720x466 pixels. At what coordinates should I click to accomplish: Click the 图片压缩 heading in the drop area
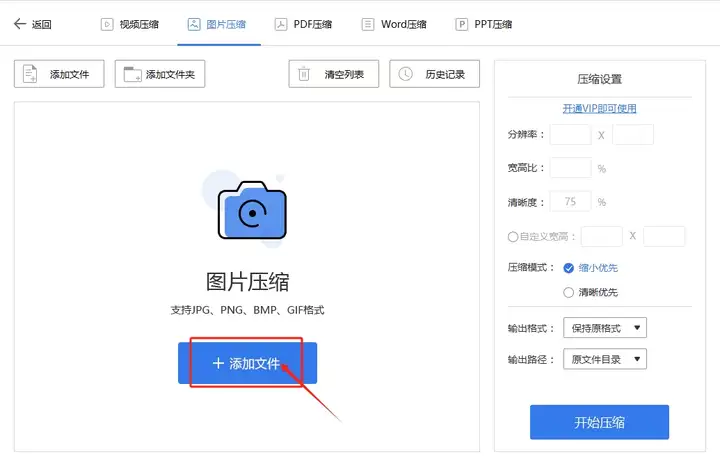(x=248, y=281)
